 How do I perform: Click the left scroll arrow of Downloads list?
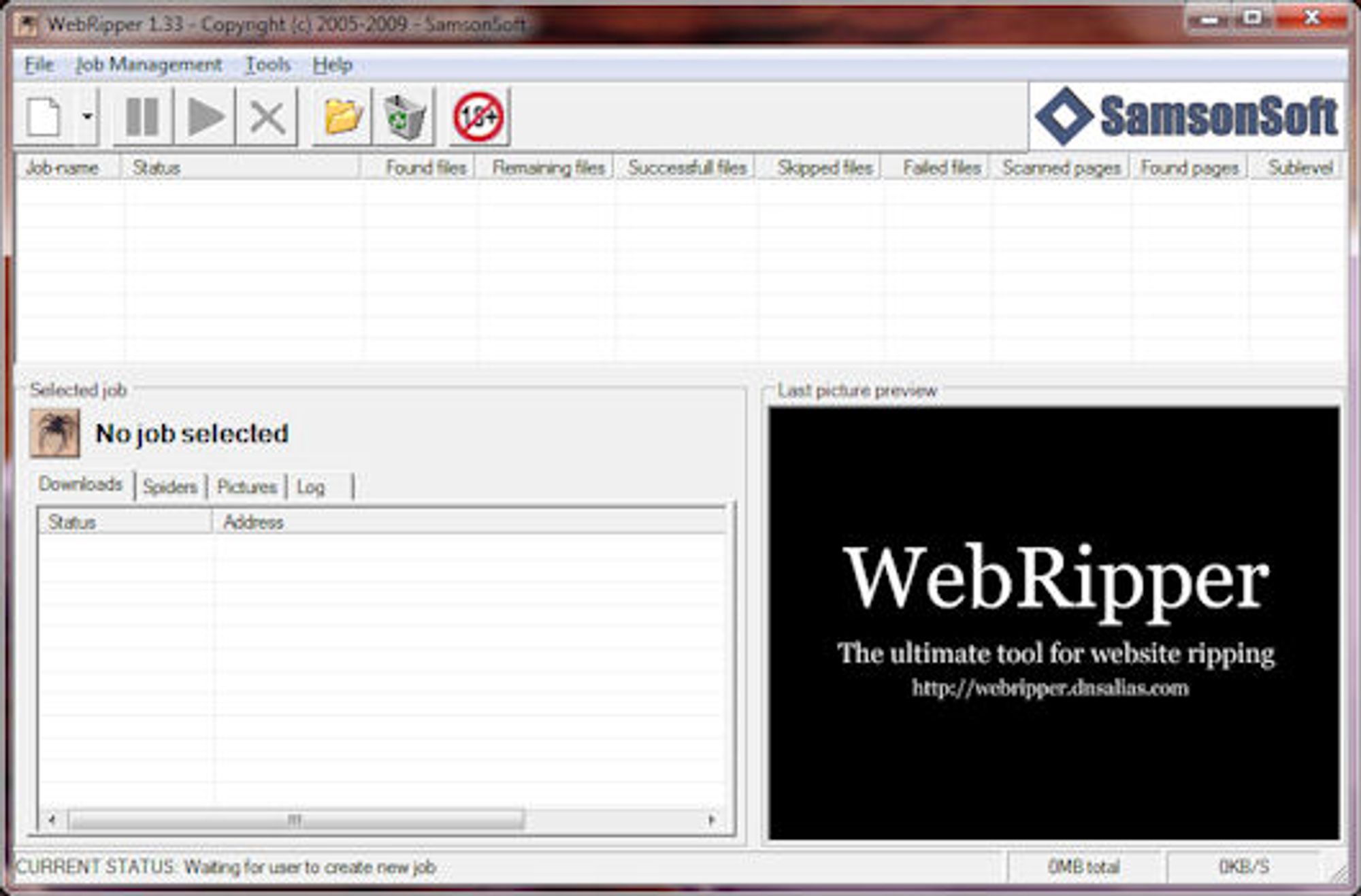(x=52, y=819)
